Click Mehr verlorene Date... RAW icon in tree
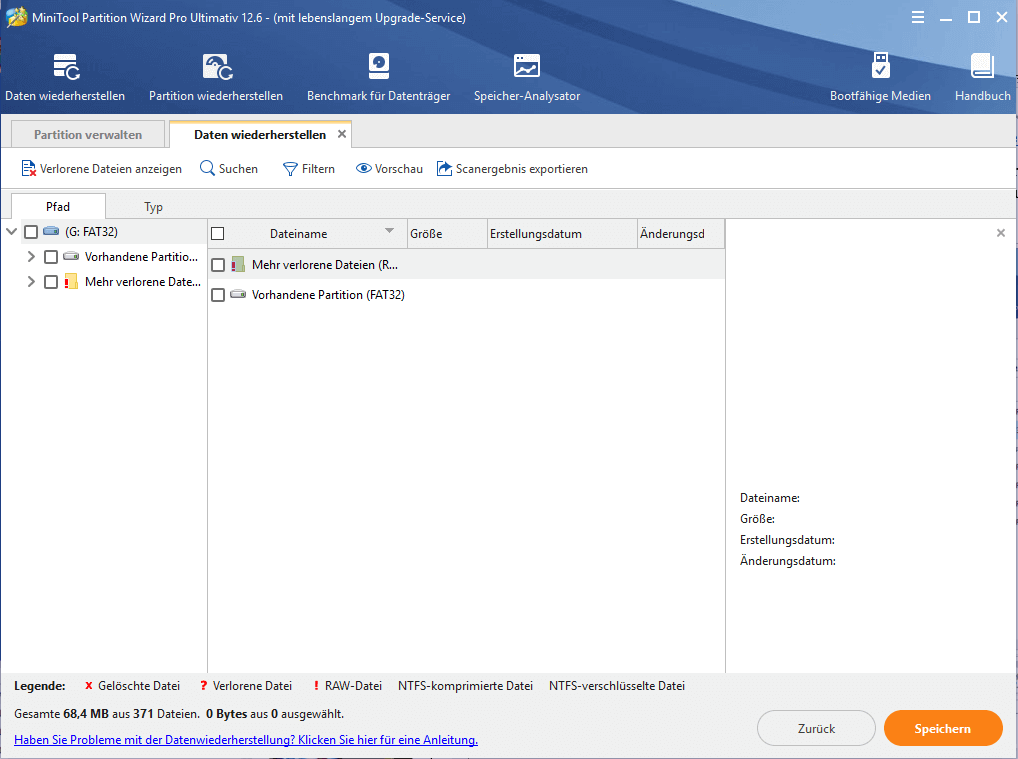The image size is (1018, 759). (x=71, y=281)
